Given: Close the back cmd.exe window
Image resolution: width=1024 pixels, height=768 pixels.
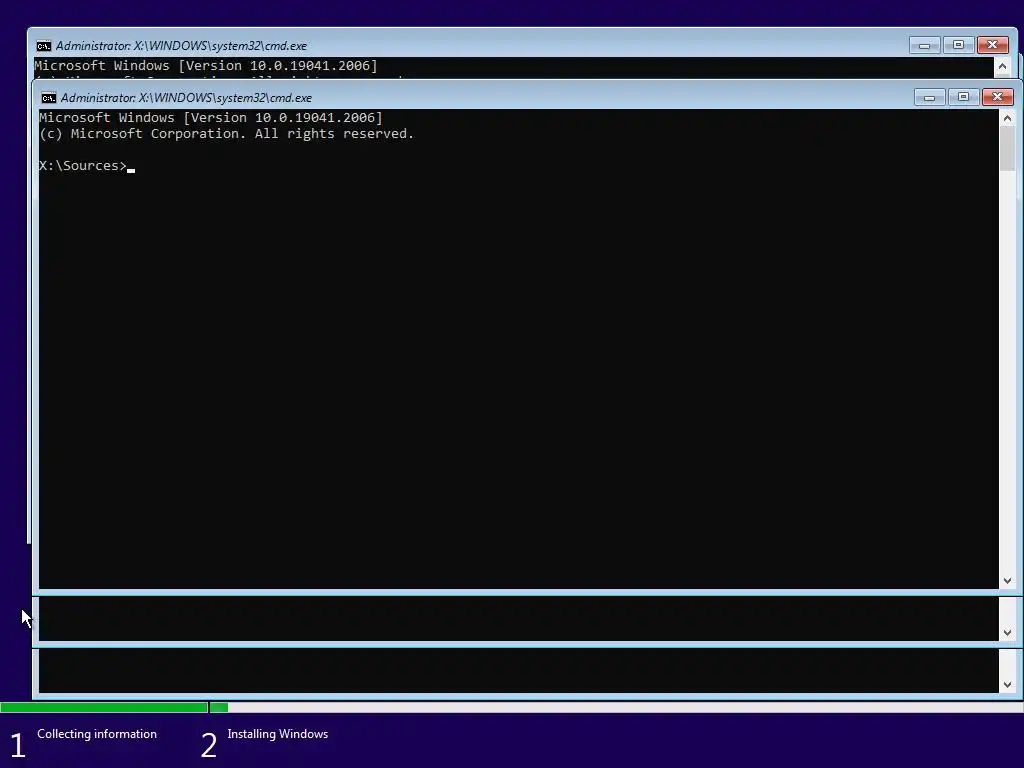Looking at the screenshot, I should (992, 45).
